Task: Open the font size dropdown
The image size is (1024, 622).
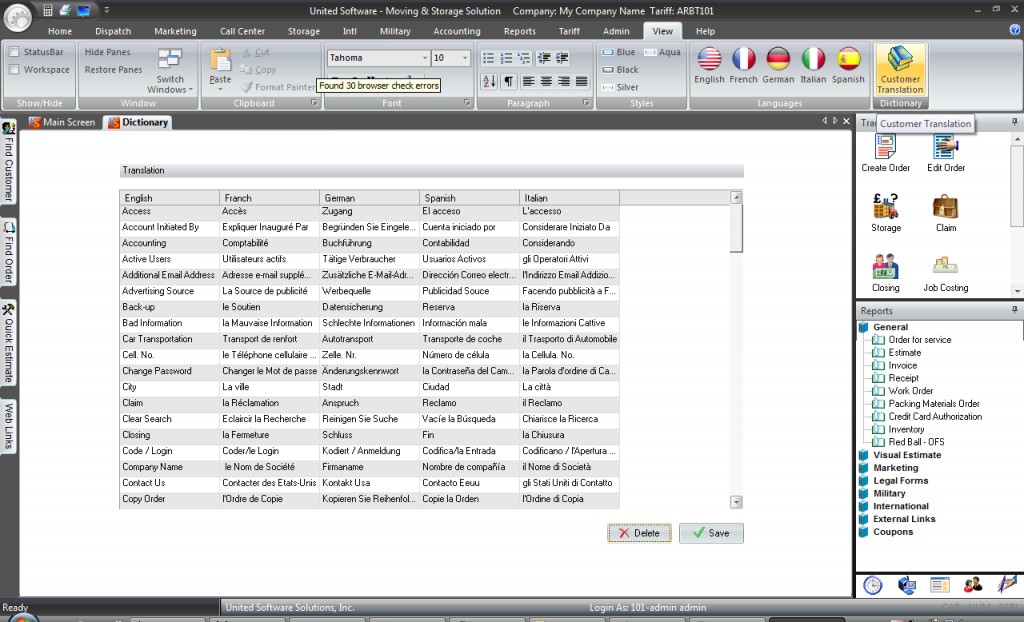Action: [x=465, y=58]
